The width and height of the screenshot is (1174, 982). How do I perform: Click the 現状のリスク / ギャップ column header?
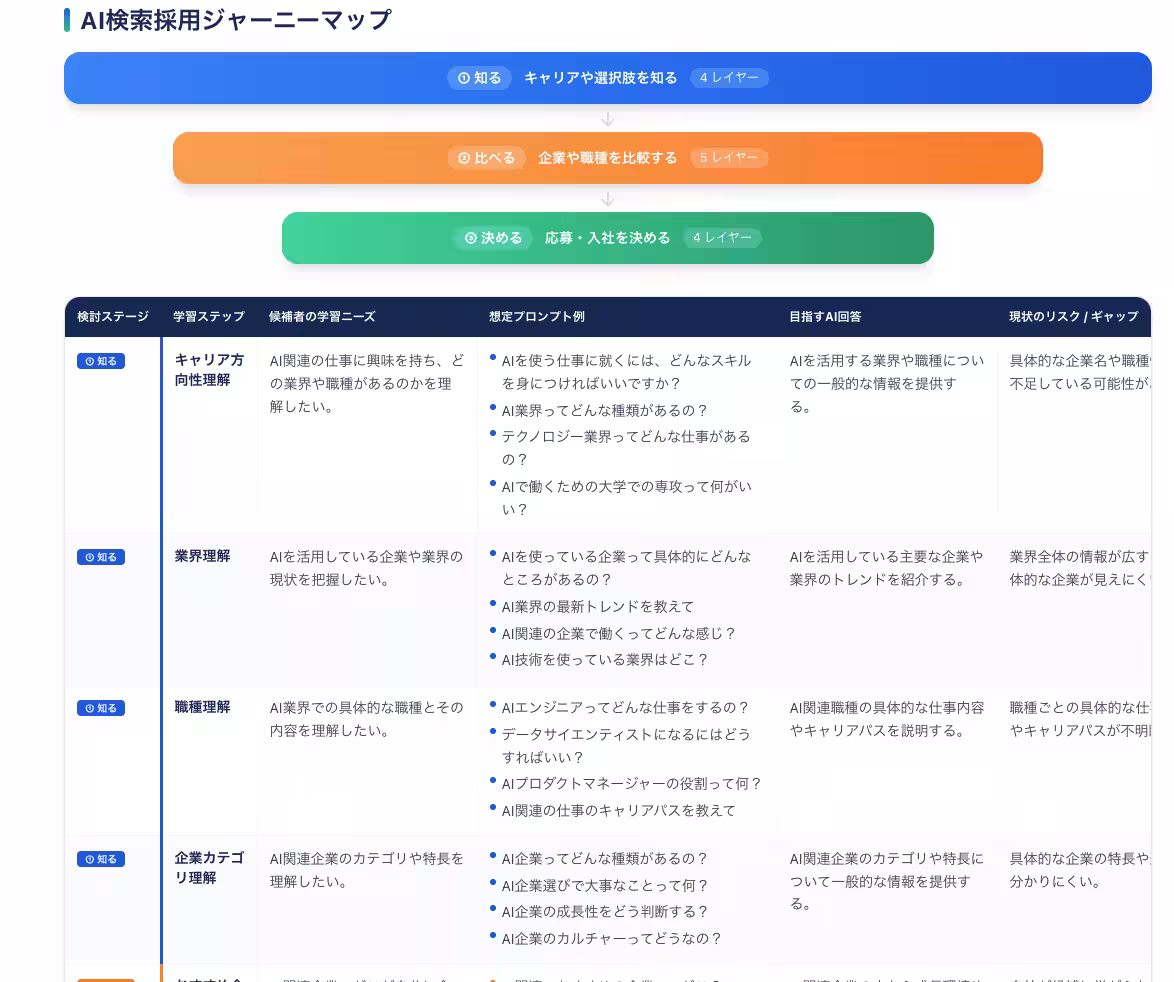tap(1074, 317)
